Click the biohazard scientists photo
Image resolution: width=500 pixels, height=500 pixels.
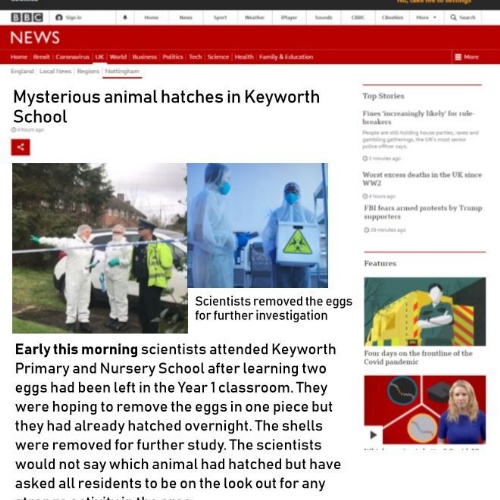pos(257,225)
